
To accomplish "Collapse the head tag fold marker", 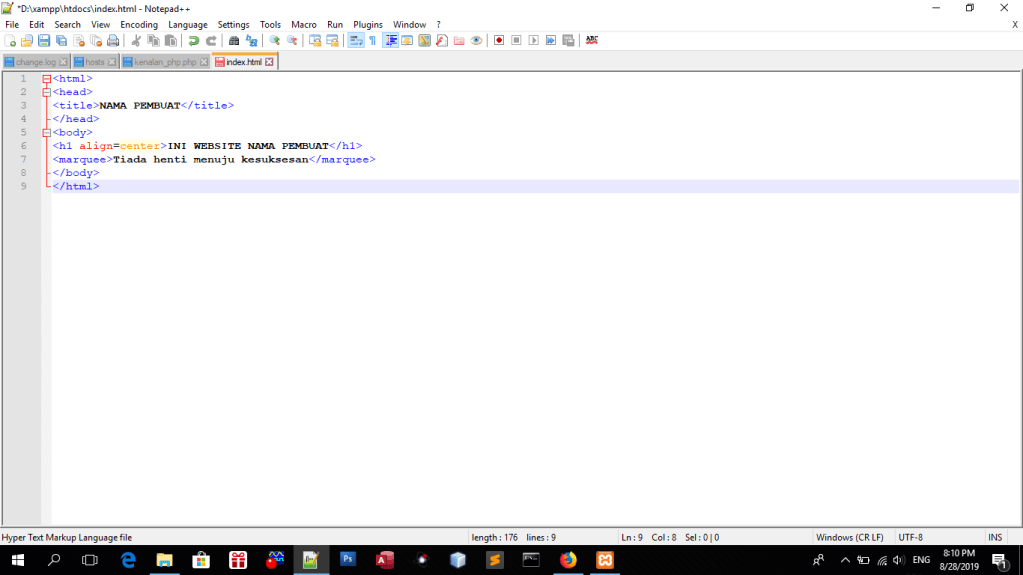I will click(x=46, y=92).
